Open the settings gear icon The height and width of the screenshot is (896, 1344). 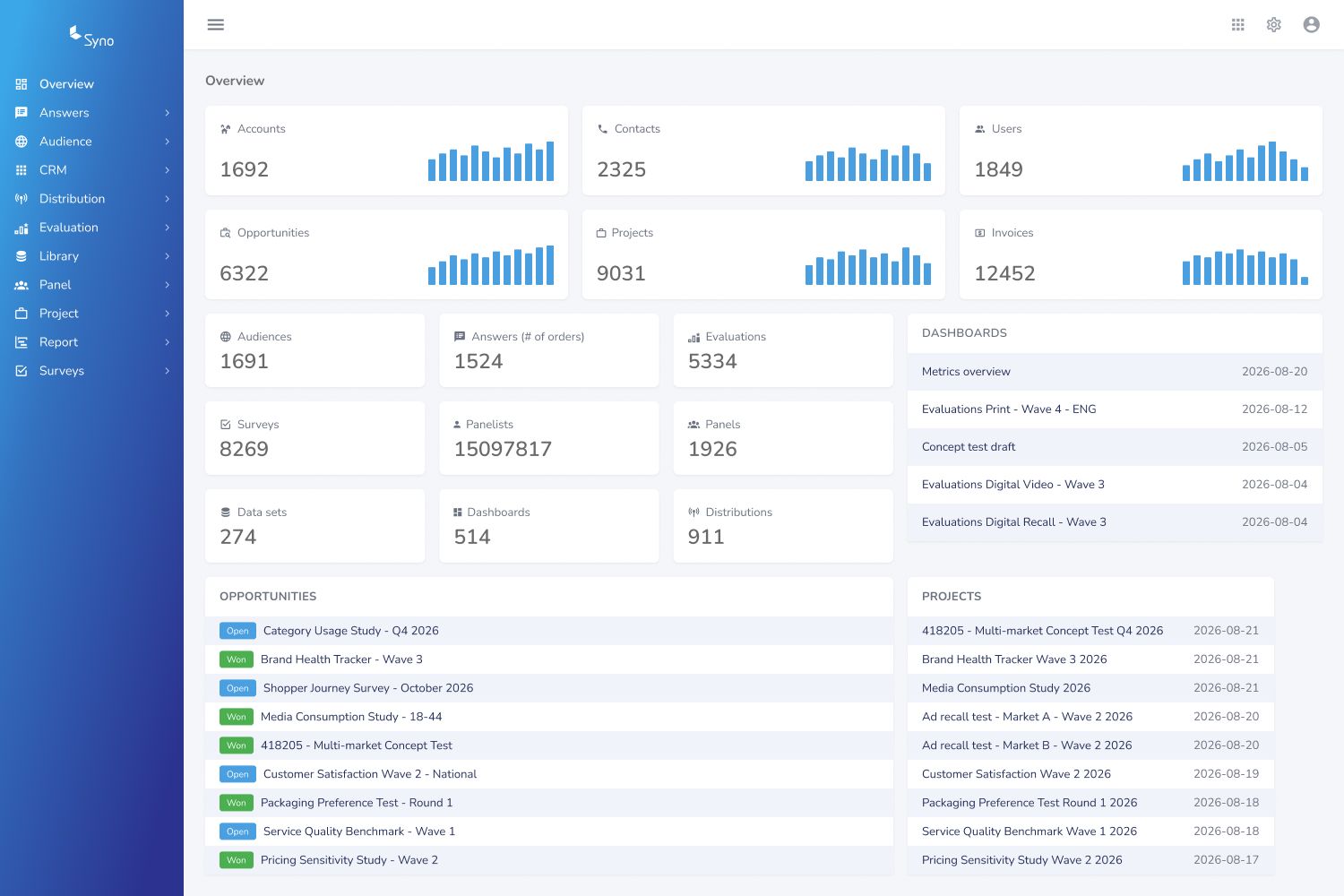pyautogui.click(x=1274, y=25)
